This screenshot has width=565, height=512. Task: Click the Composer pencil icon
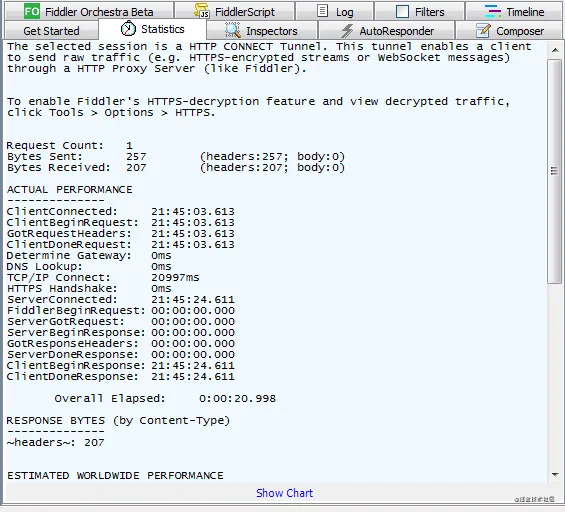[483, 31]
